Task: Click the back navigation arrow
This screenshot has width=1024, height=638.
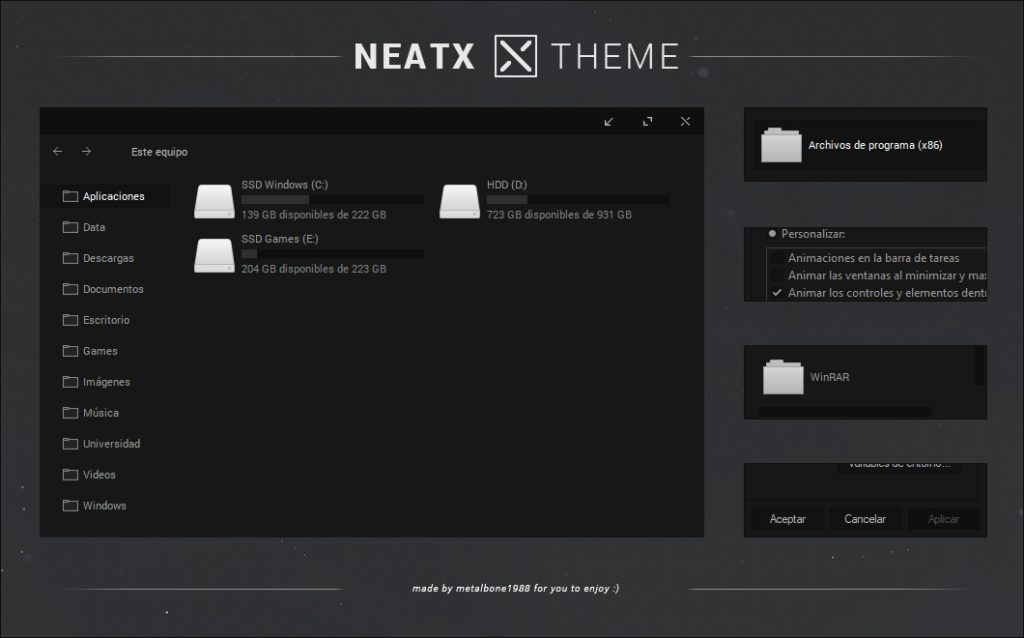Action: coord(57,151)
